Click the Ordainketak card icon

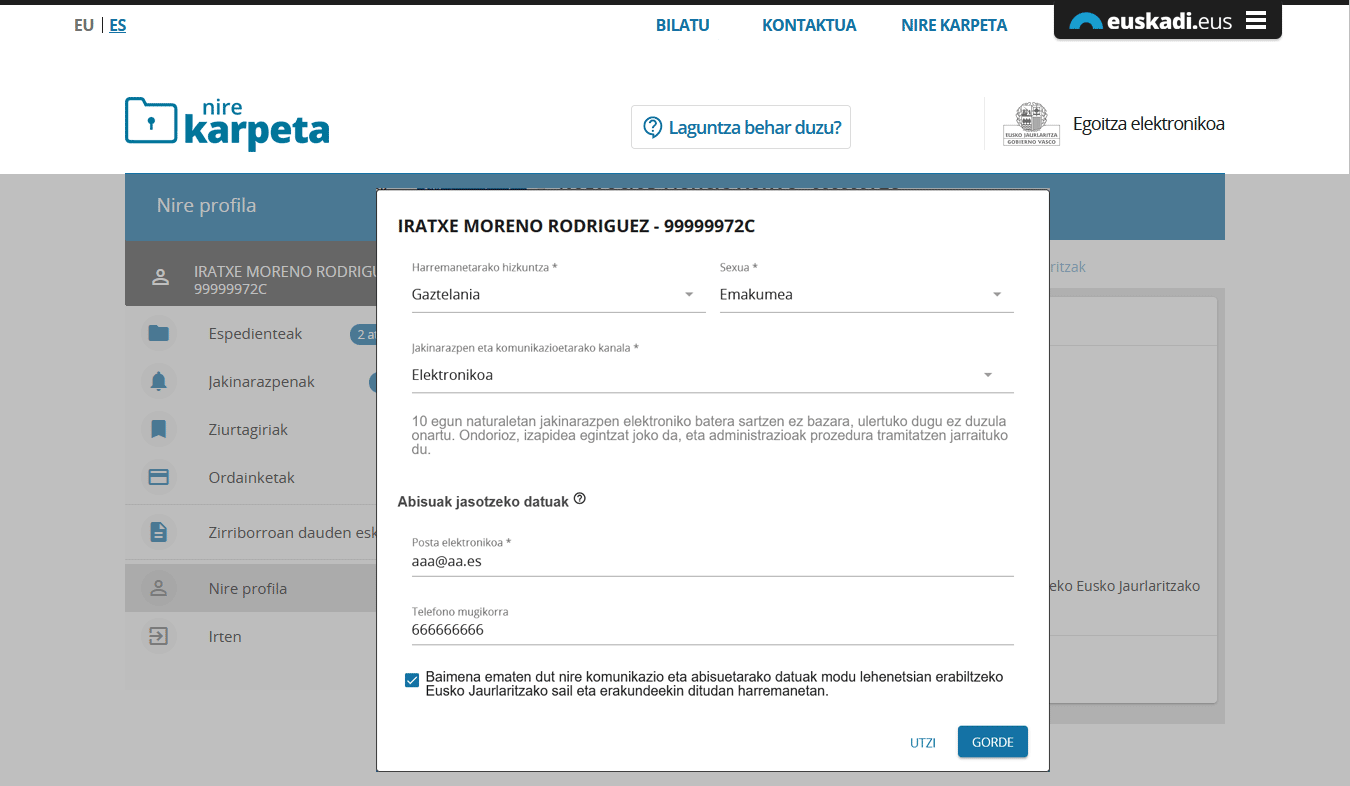158,478
